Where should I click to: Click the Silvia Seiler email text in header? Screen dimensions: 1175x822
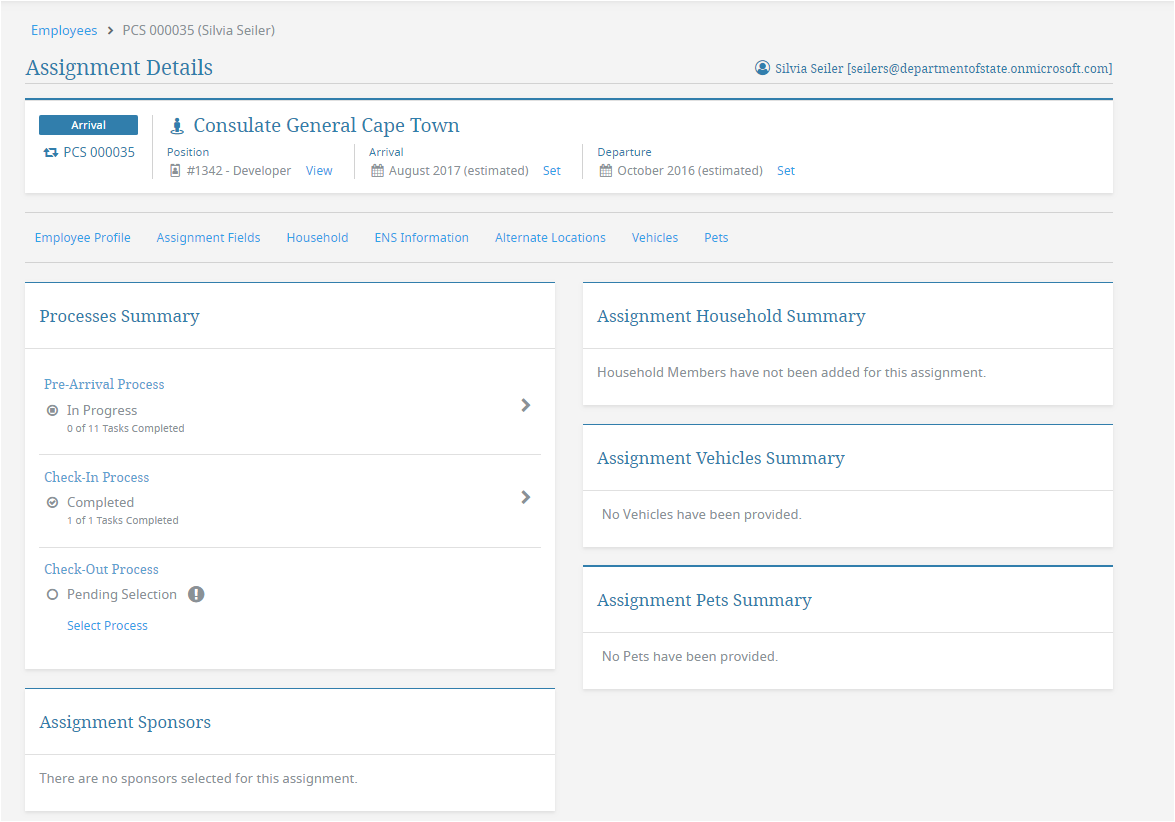(x=943, y=69)
